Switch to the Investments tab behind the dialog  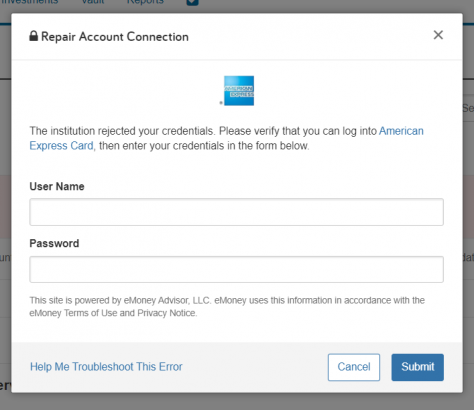30,2
